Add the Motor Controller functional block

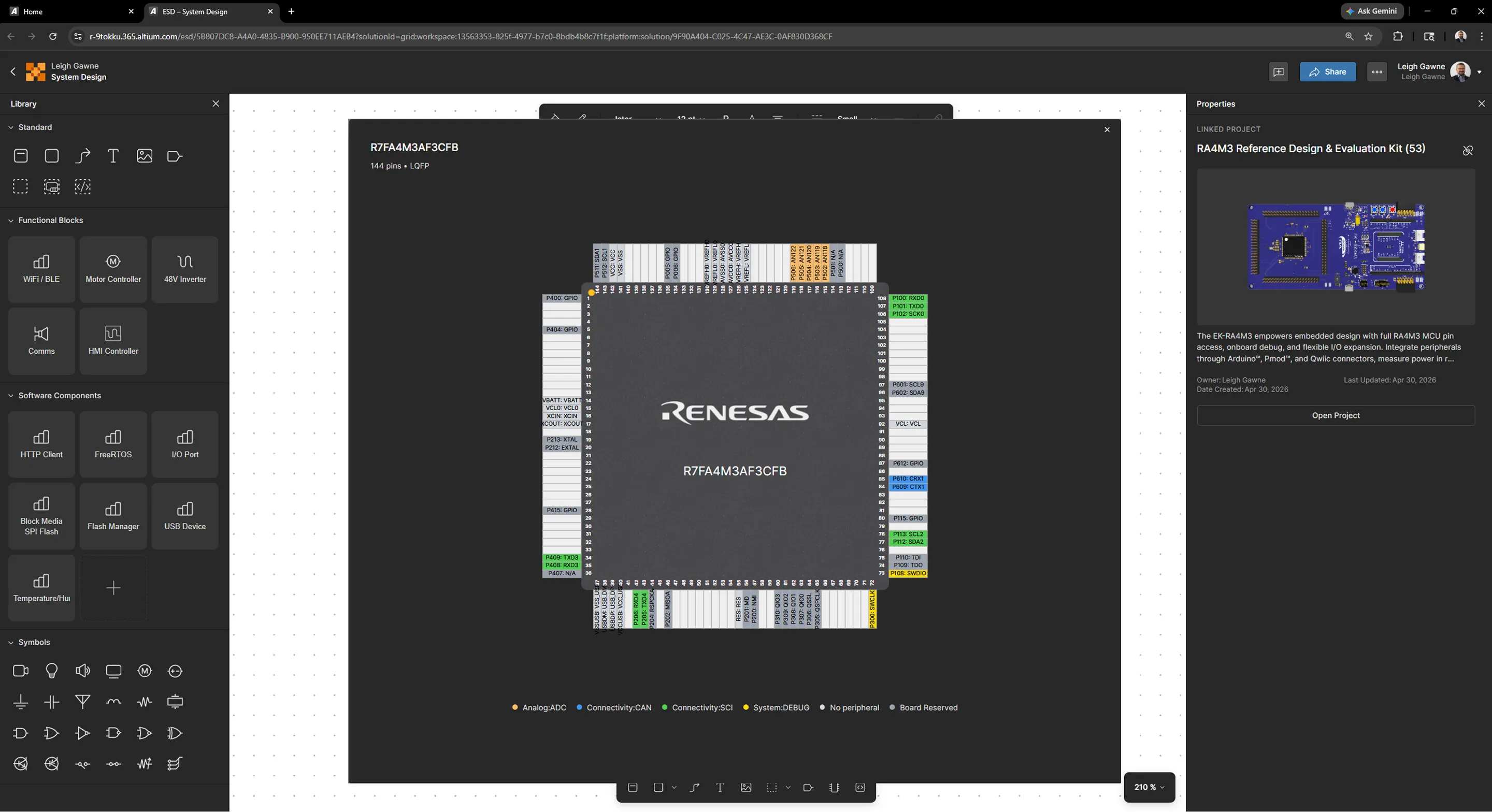click(113, 269)
